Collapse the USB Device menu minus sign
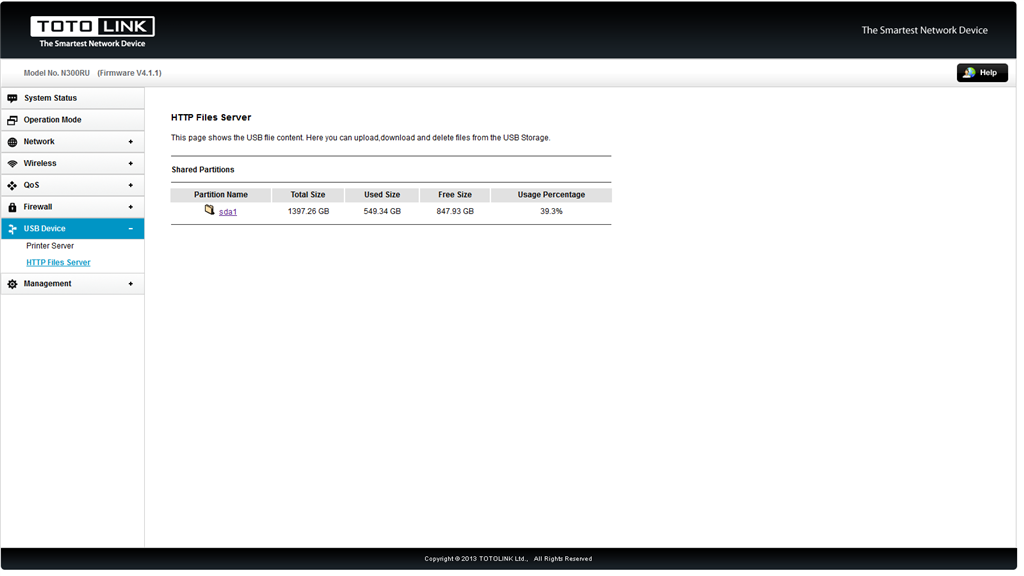1024x576 pixels. pos(131,229)
